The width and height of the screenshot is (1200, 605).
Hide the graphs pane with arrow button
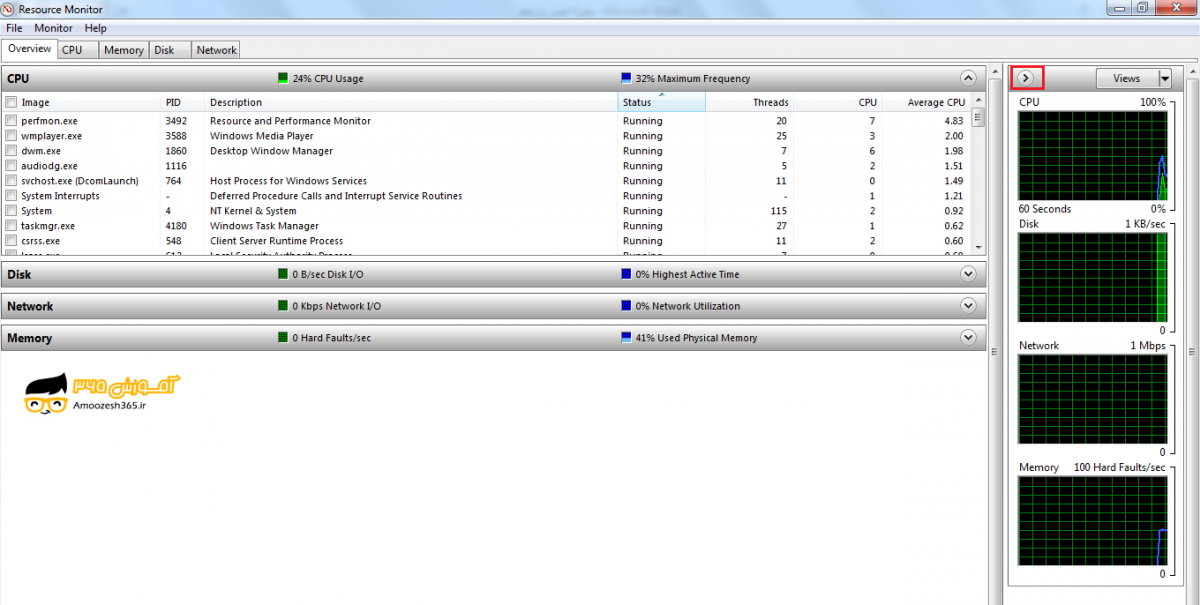pos(1026,78)
